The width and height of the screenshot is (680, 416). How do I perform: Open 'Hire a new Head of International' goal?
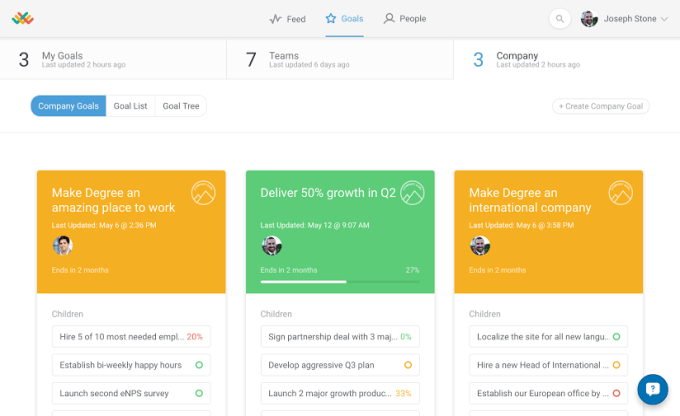click(x=549, y=365)
